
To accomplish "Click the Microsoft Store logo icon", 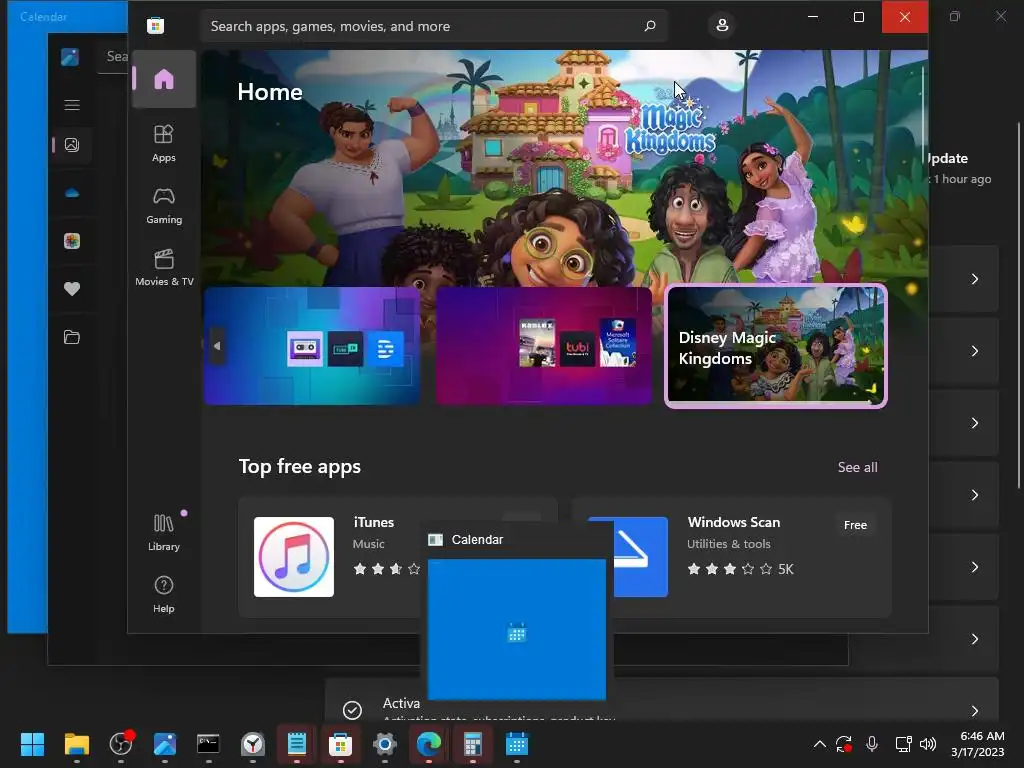I will 155,25.
